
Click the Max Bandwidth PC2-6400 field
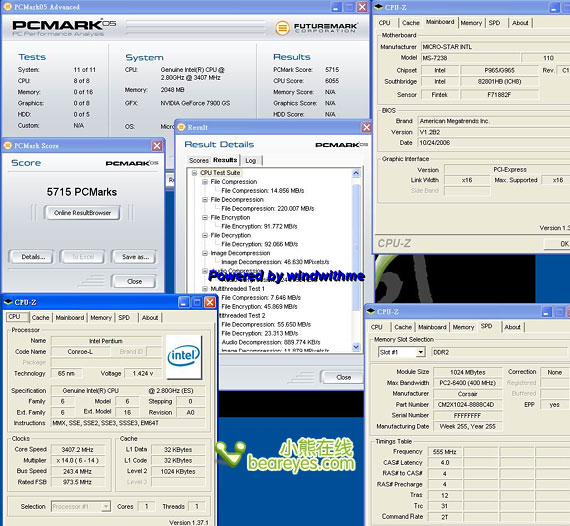(x=467, y=383)
